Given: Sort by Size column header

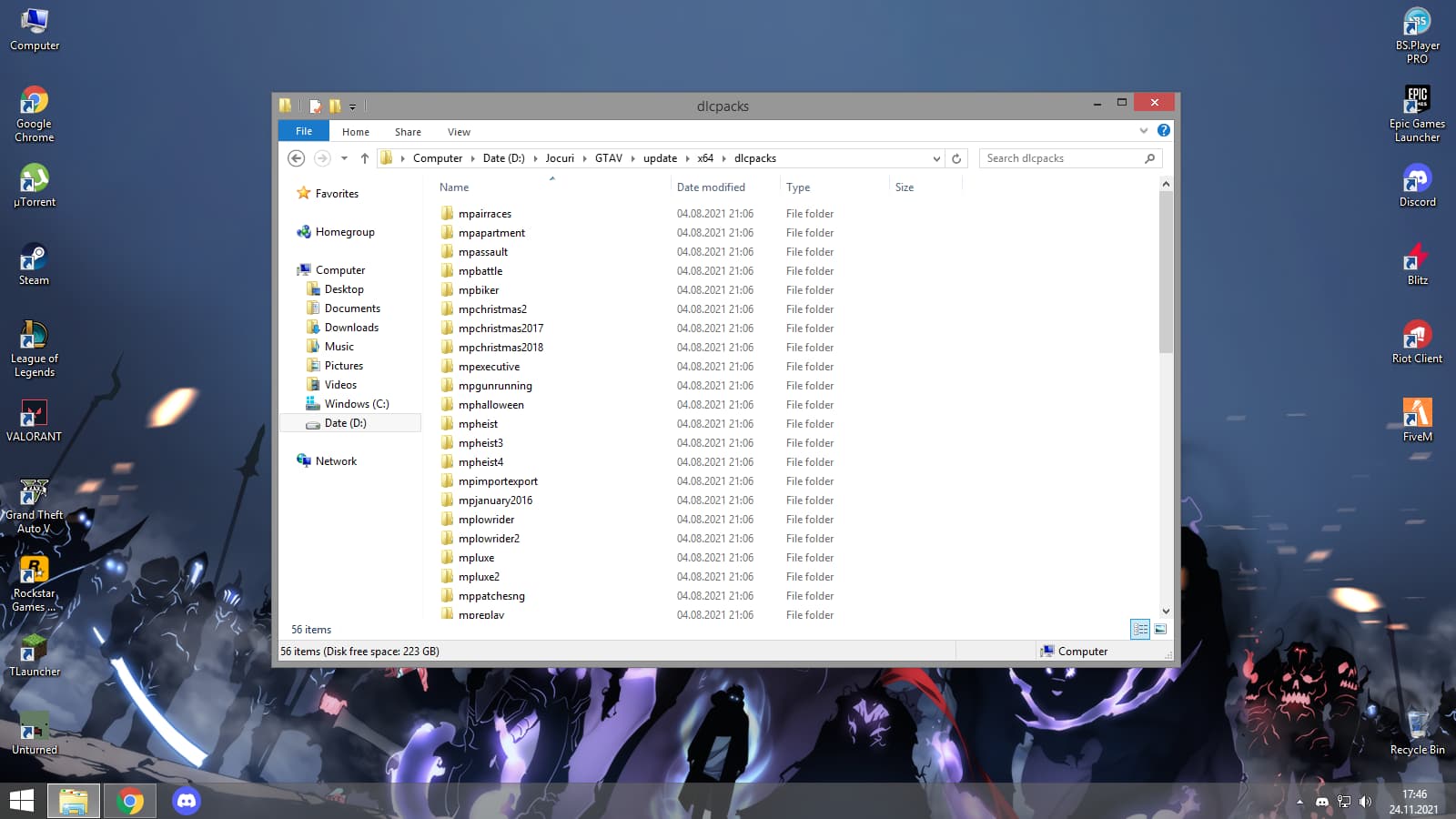Looking at the screenshot, I should tap(925, 187).
